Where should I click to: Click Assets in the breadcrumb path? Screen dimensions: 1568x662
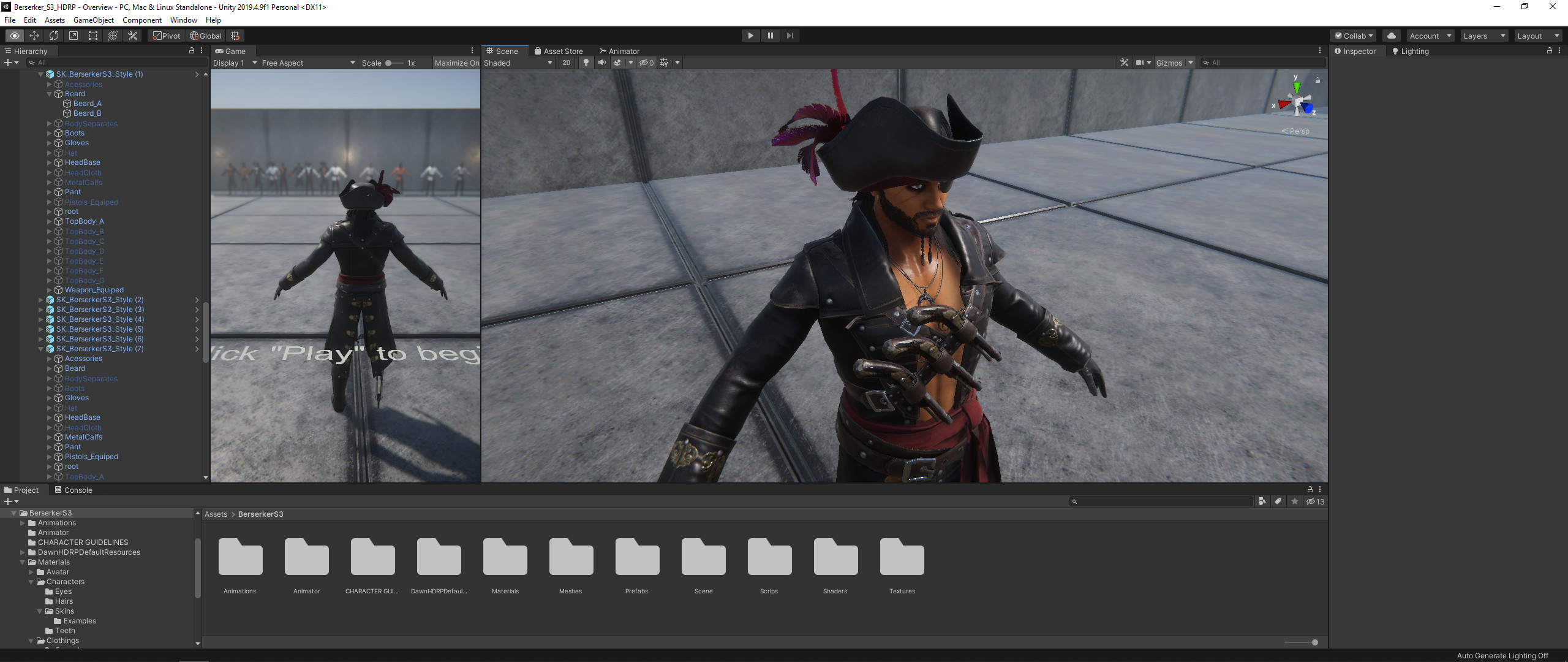tap(216, 514)
